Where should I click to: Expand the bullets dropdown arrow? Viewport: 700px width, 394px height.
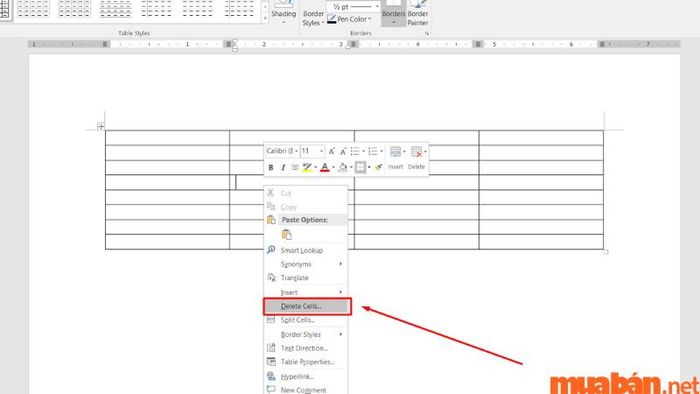tap(363, 151)
